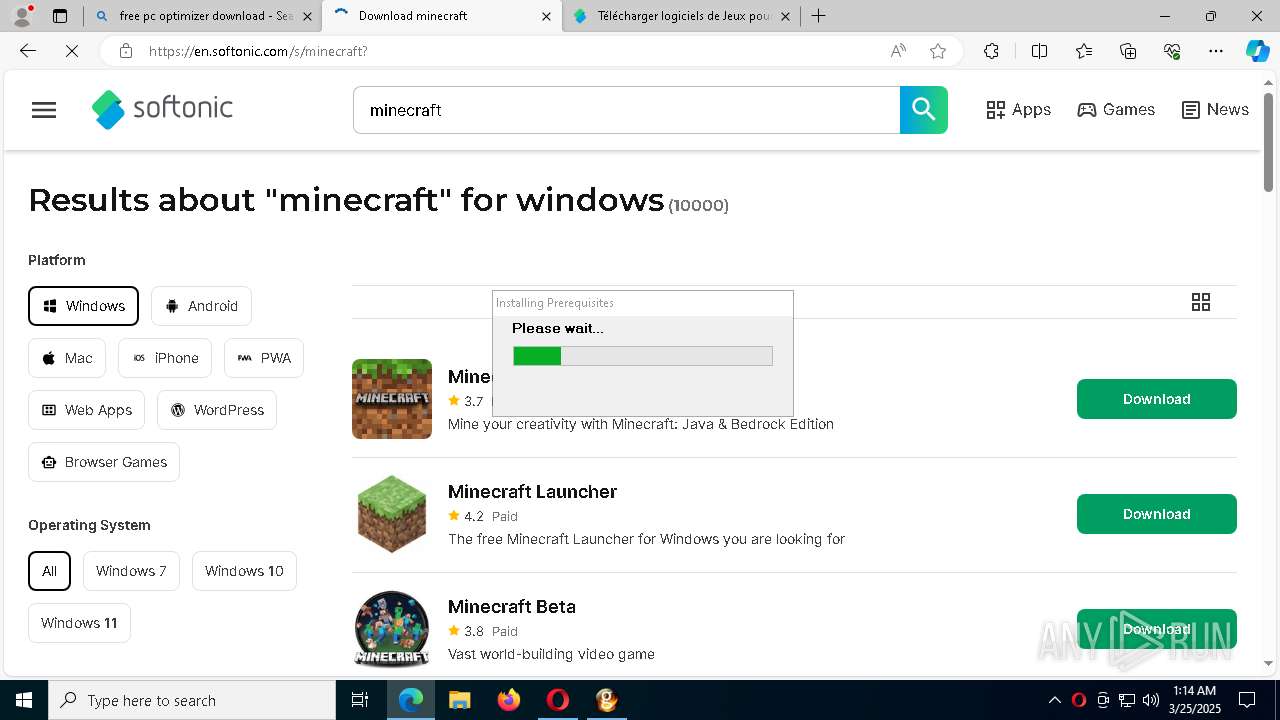Select the PWA platform filter
This screenshot has height=720, width=1280.
click(264, 358)
